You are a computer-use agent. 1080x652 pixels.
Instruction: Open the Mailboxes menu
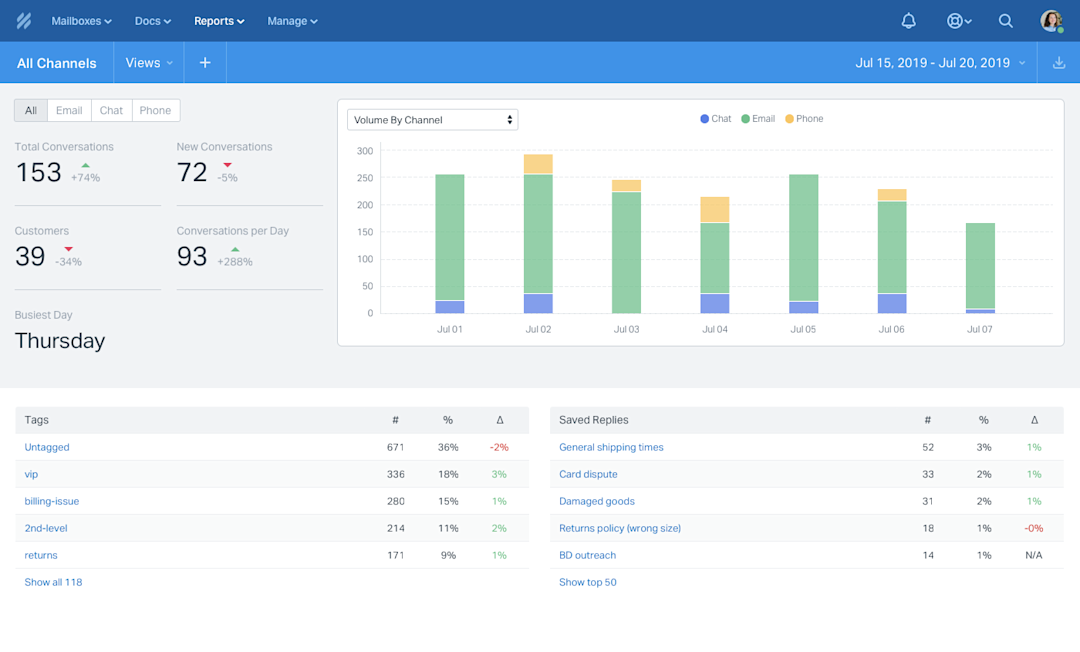pyautogui.click(x=81, y=21)
